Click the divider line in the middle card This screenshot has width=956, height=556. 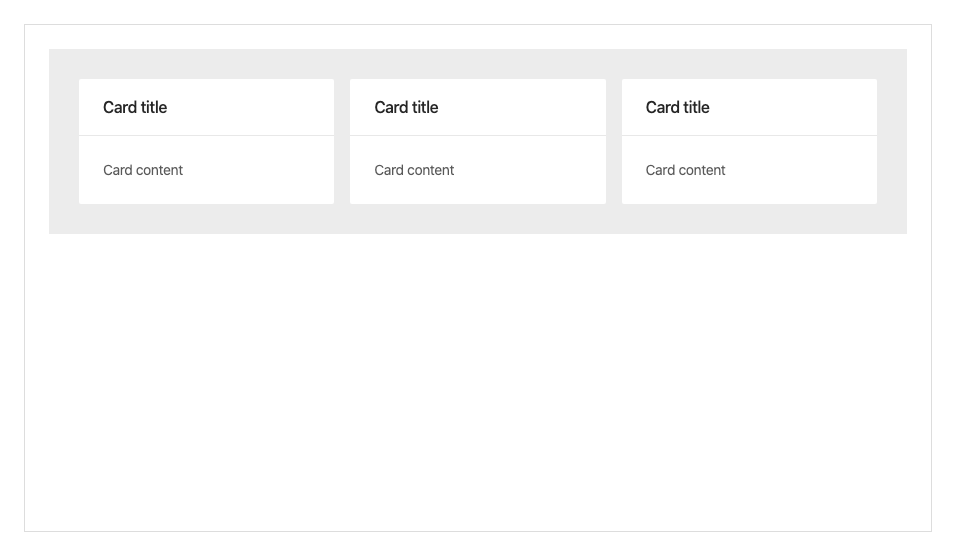tap(477, 135)
